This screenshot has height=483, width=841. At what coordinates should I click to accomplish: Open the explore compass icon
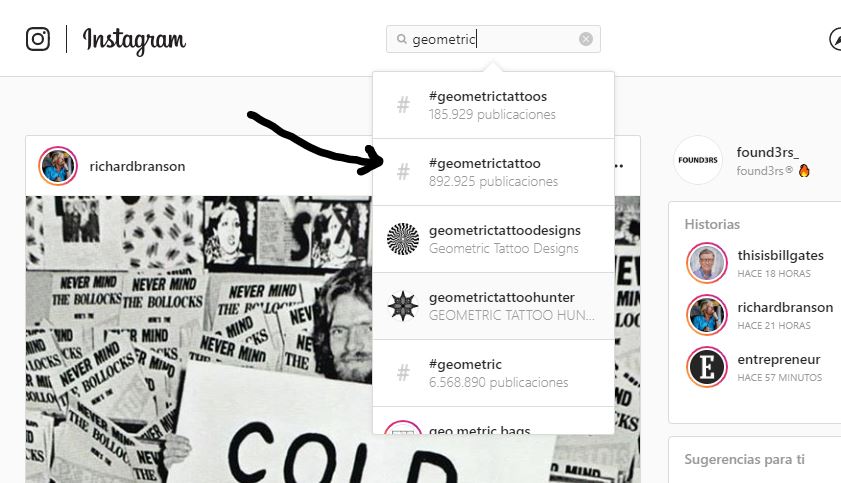[836, 39]
